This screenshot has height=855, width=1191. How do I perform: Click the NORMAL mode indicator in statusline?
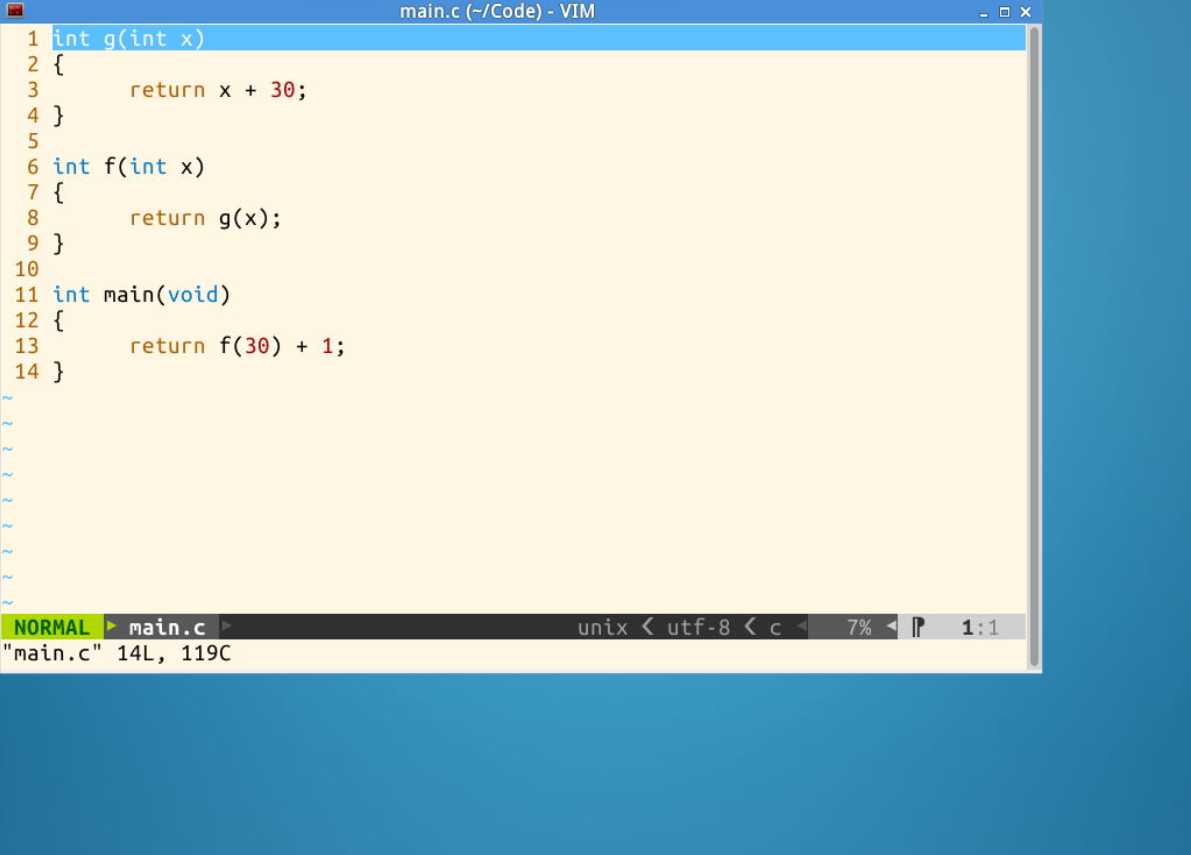[x=51, y=627]
